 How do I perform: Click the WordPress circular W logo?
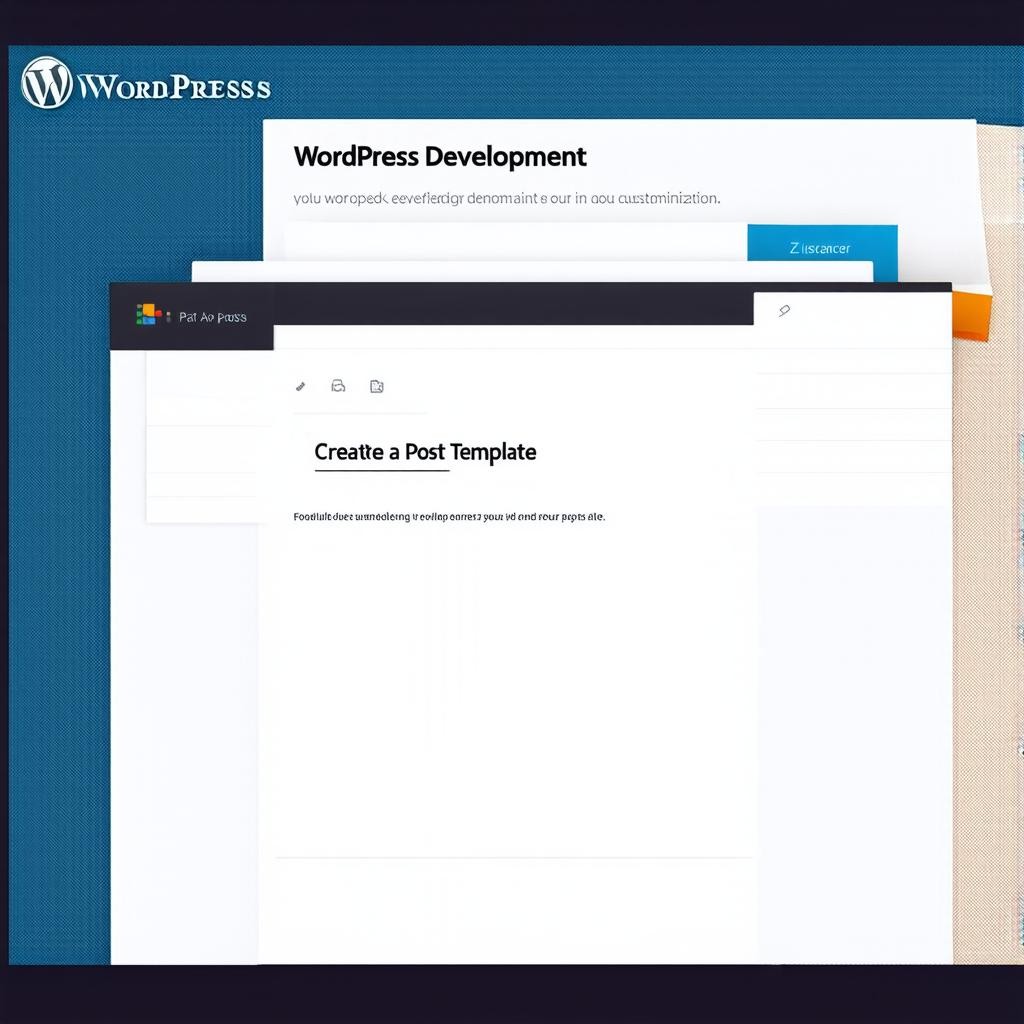coord(46,83)
